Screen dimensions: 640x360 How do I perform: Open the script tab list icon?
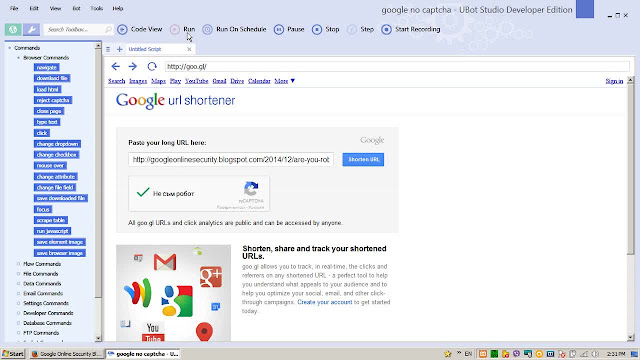pos(108,49)
